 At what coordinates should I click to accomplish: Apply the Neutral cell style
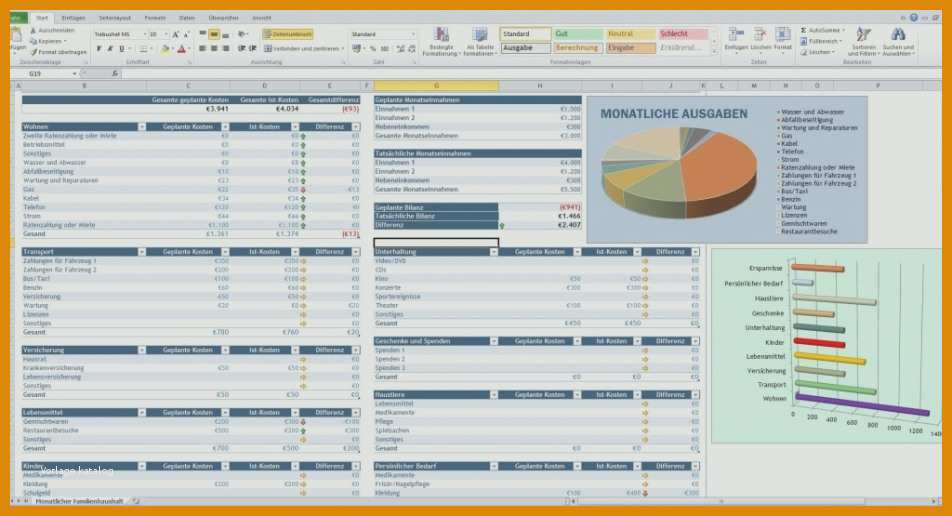tap(630, 34)
